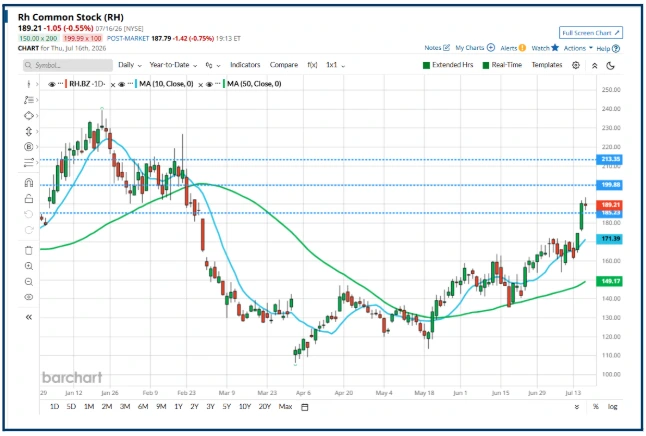Open the Year-to-Date period dropdown
Viewport: 646px width, 436px height.
tap(173, 65)
